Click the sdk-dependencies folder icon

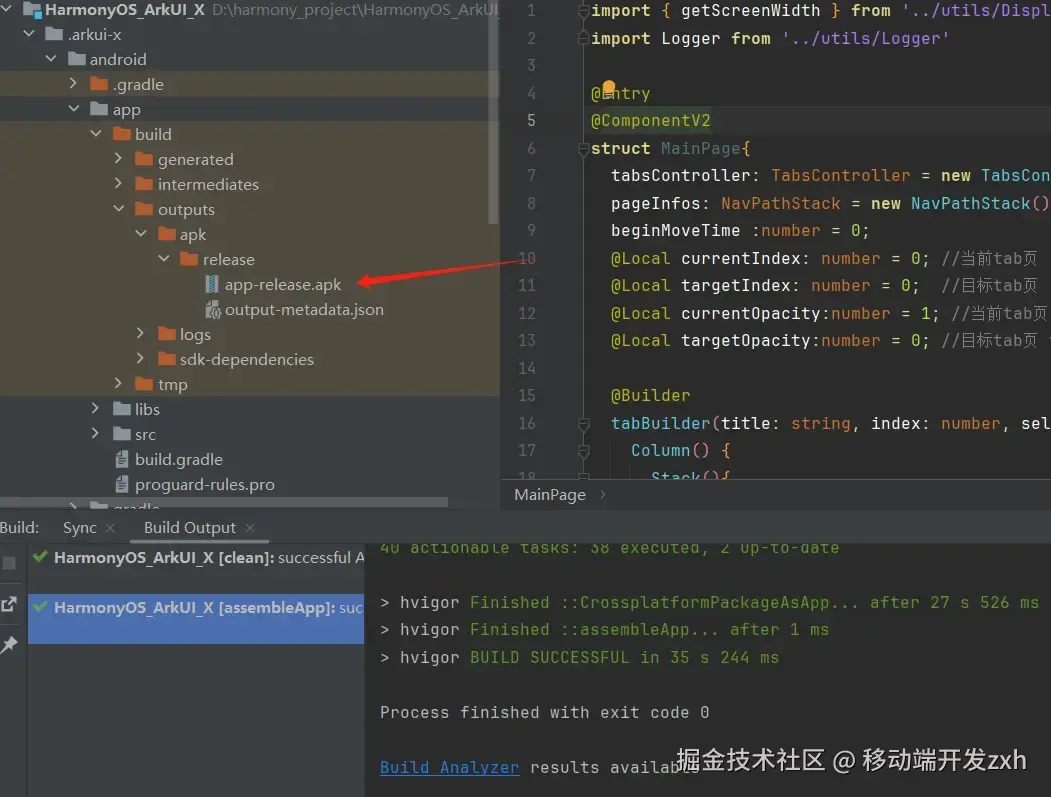(167, 359)
